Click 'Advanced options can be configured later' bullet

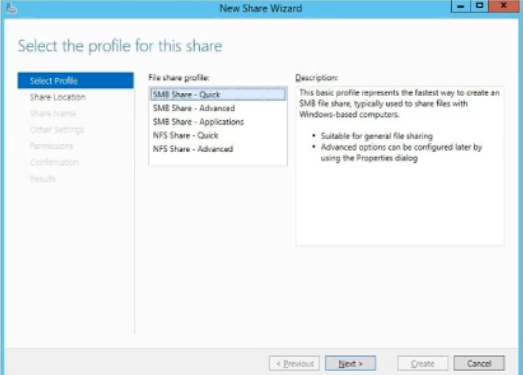401,152
